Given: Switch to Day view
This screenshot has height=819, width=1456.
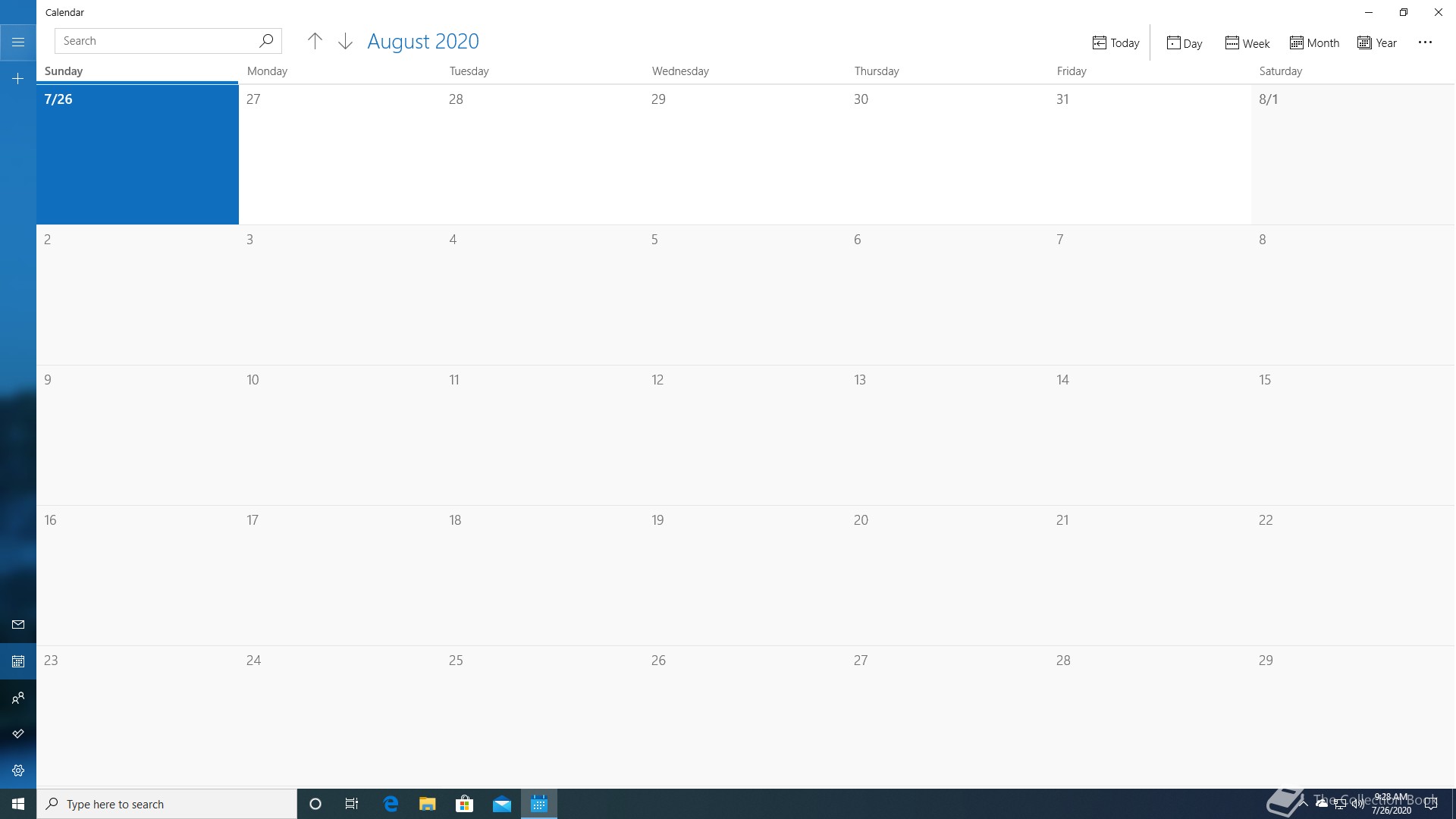Looking at the screenshot, I should [1184, 42].
